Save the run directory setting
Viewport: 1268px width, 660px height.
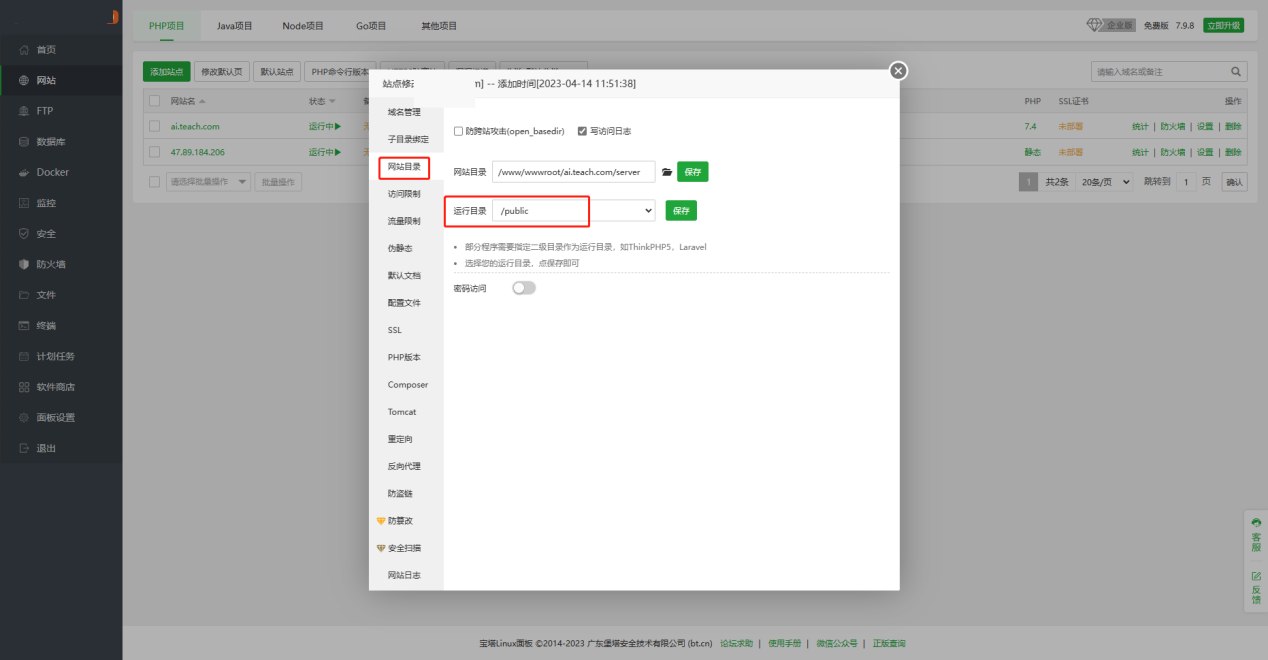681,211
